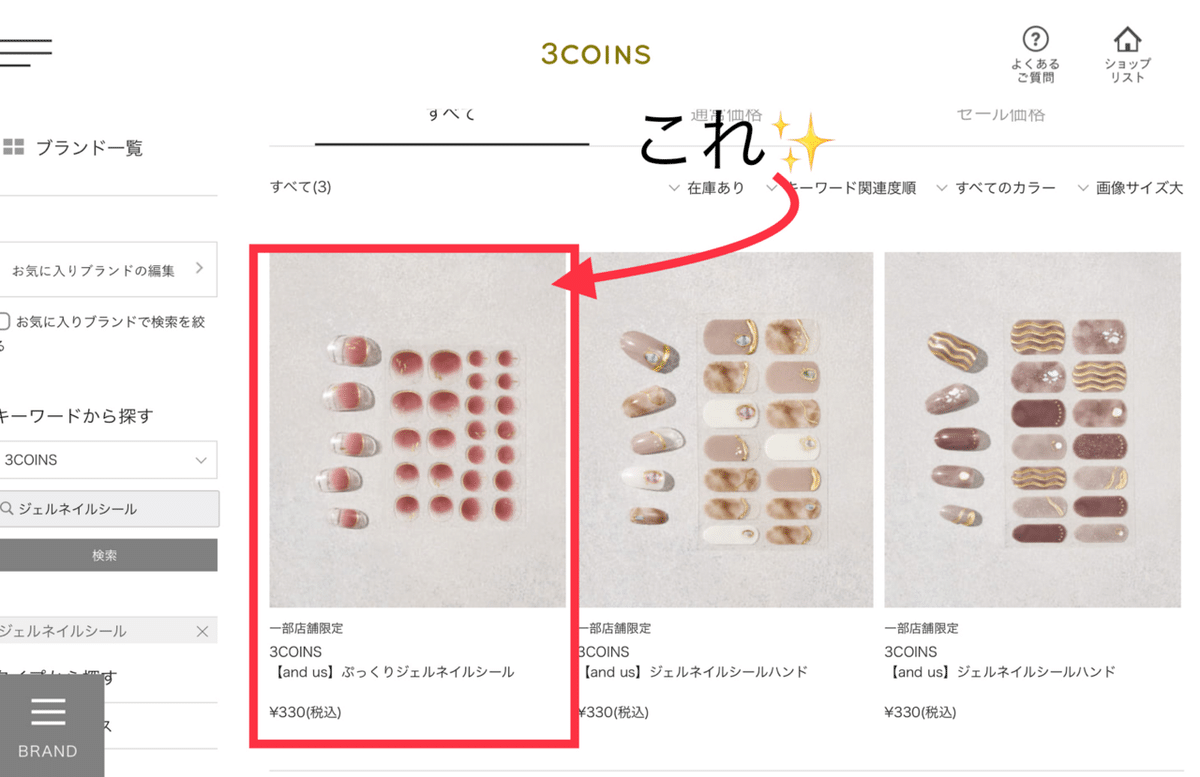The height and width of the screenshot is (777, 1200).
Task: Open the よくあるご質問 help icon
Action: coord(1035,39)
